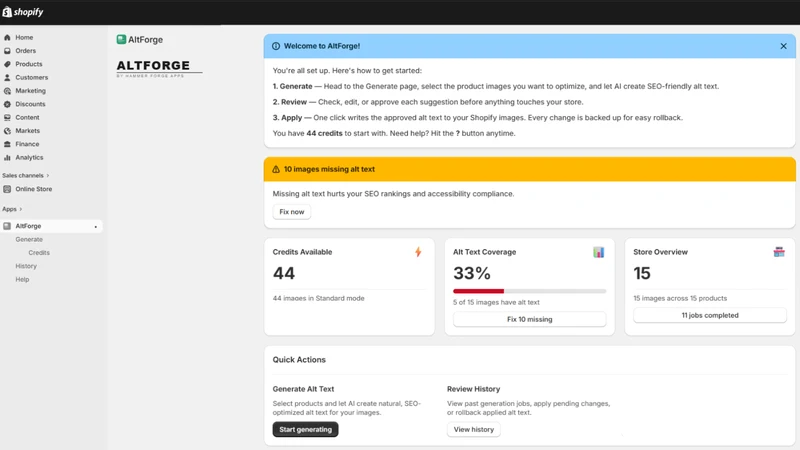Click the 11 jobs completed button

(x=710, y=315)
